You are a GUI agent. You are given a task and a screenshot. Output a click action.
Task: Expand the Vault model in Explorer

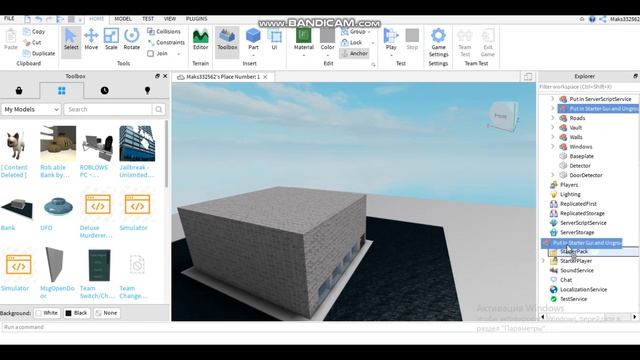pyautogui.click(x=553, y=127)
